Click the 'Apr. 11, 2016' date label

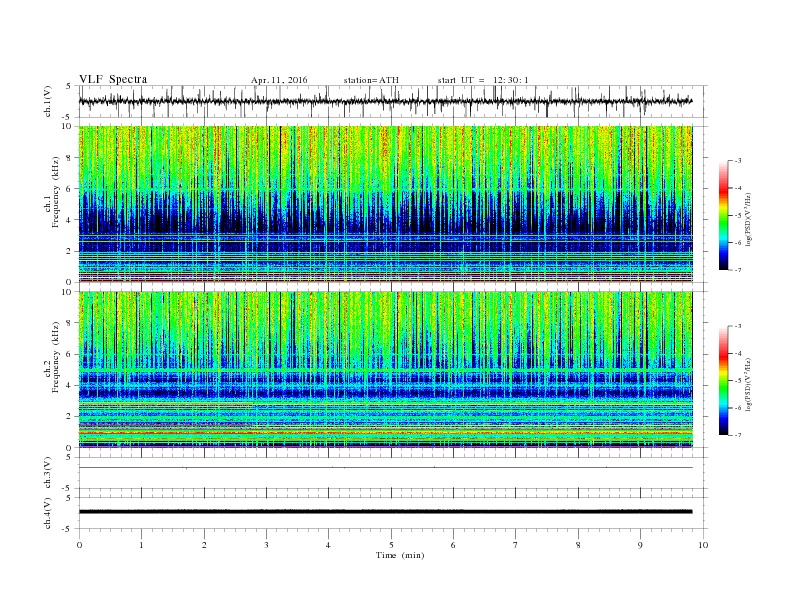click(x=279, y=80)
